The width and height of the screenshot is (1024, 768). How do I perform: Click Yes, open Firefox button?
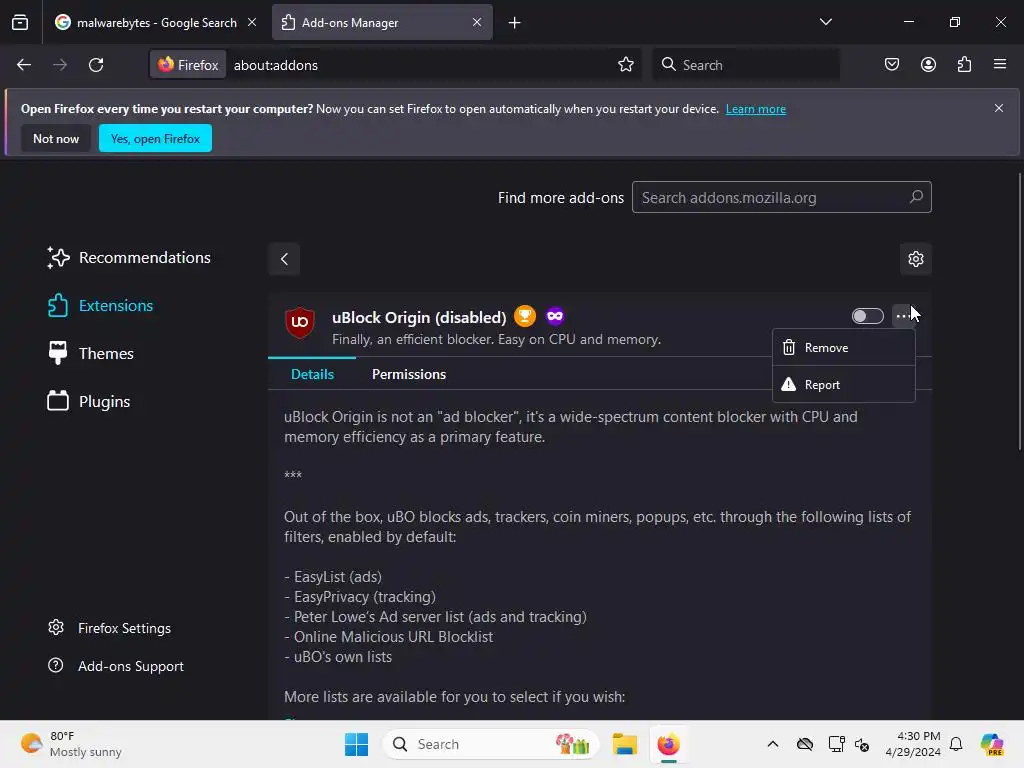click(155, 138)
